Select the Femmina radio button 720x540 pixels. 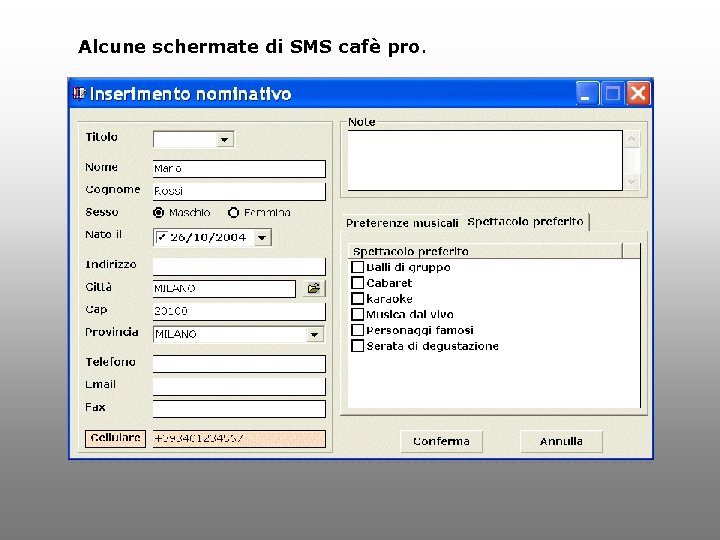233,213
